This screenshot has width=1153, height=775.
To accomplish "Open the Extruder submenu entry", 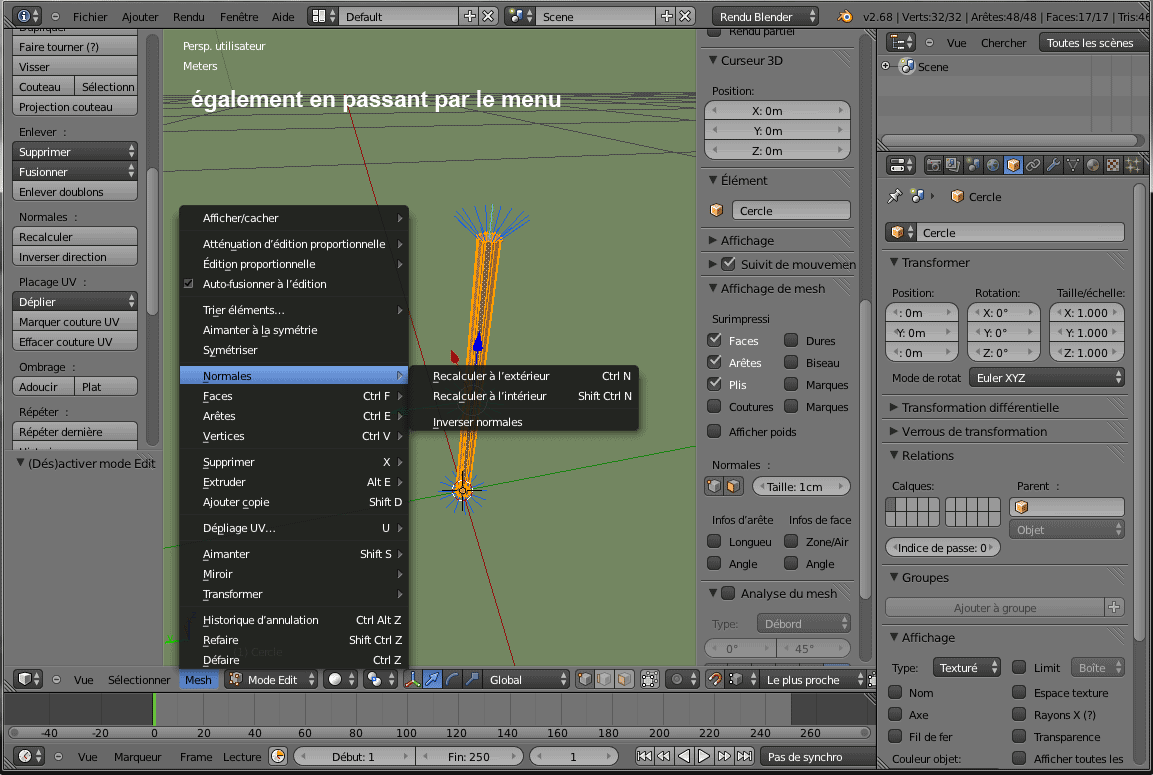I will click(x=294, y=482).
